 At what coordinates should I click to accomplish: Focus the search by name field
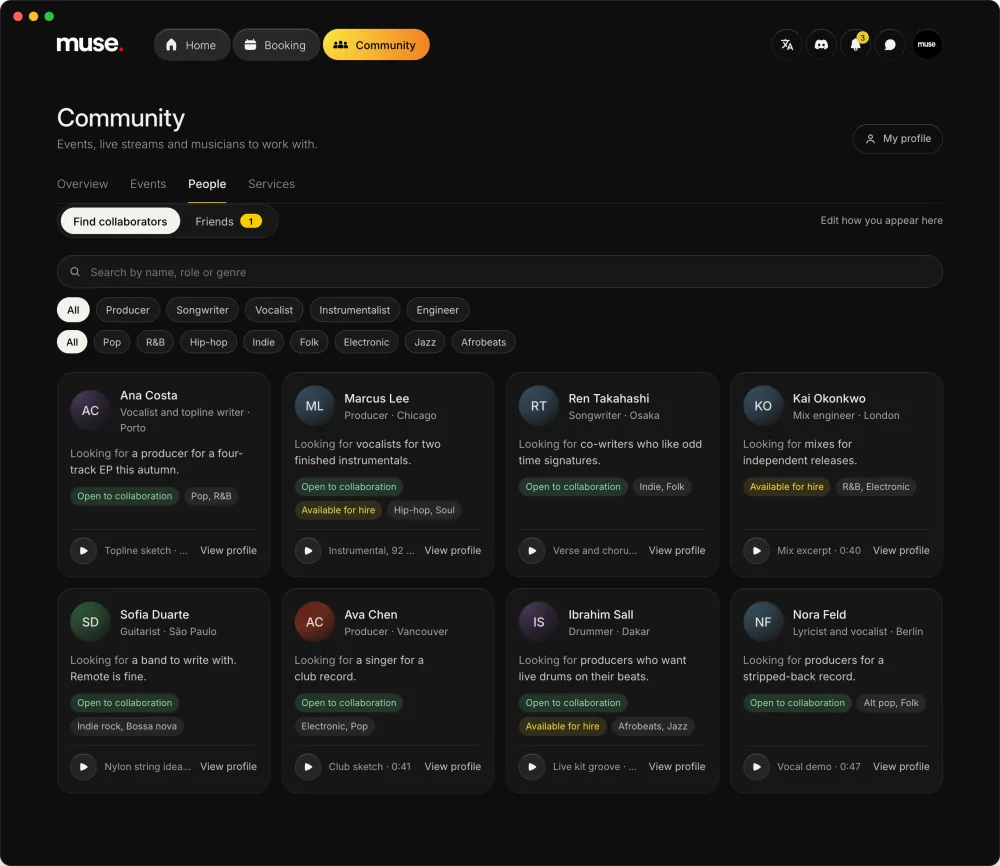tap(500, 272)
